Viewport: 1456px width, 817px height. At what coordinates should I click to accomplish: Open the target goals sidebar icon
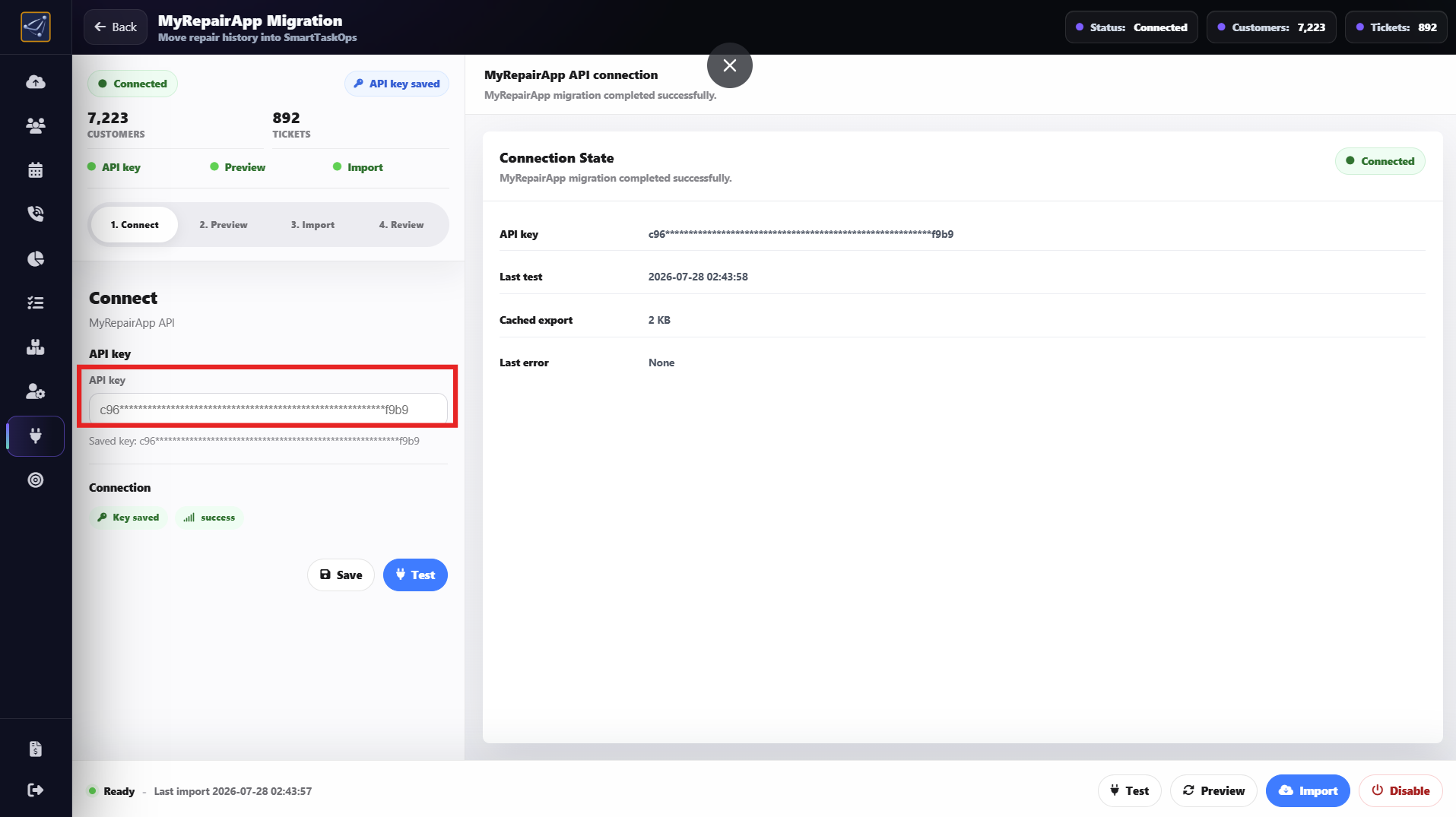pyautogui.click(x=36, y=480)
